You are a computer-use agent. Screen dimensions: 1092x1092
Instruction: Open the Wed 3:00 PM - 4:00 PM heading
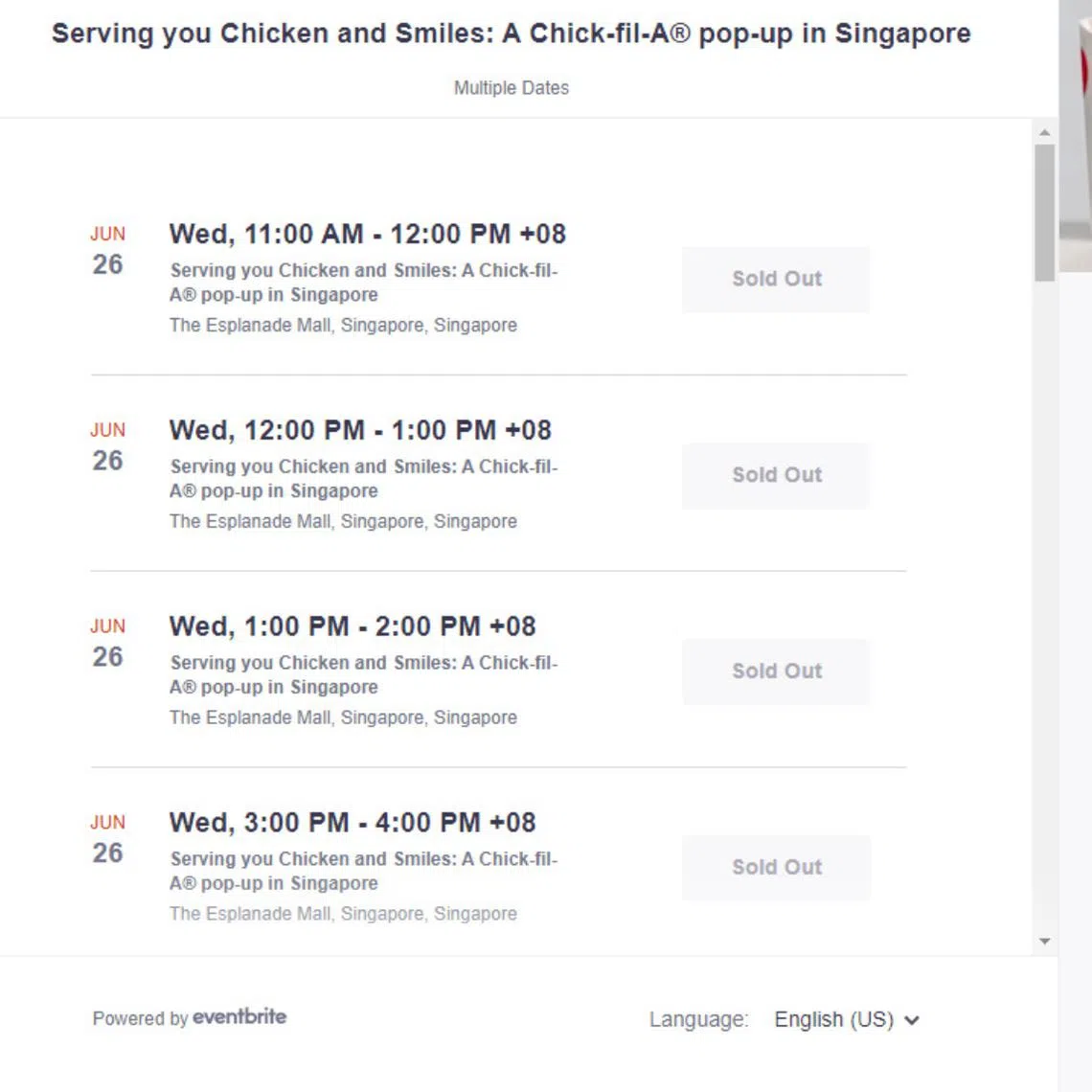[353, 823]
